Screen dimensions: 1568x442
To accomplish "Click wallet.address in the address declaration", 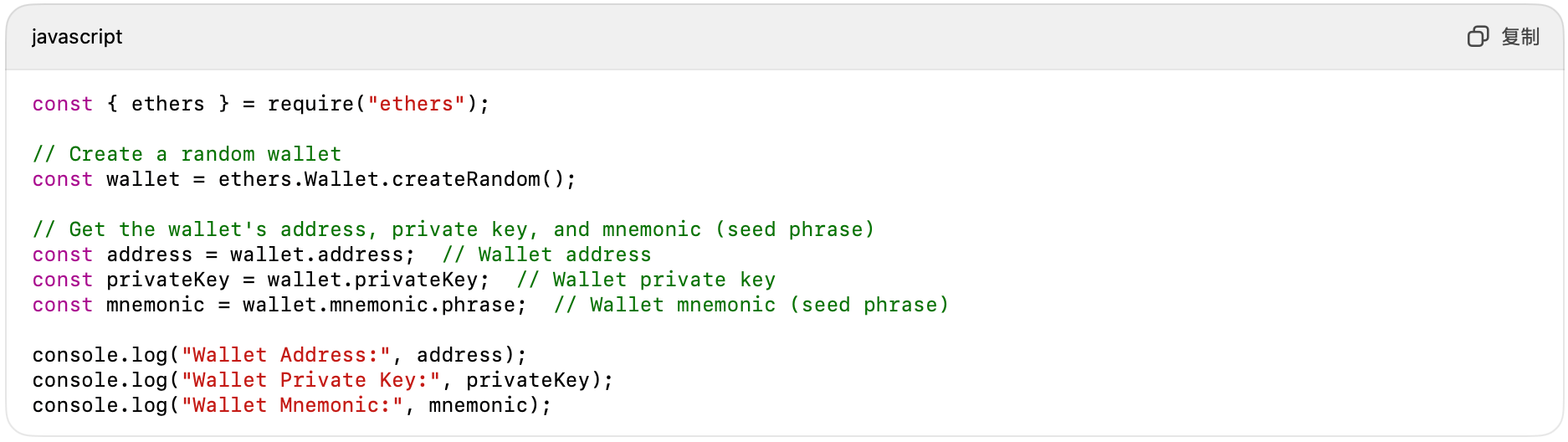I will [x=321, y=254].
